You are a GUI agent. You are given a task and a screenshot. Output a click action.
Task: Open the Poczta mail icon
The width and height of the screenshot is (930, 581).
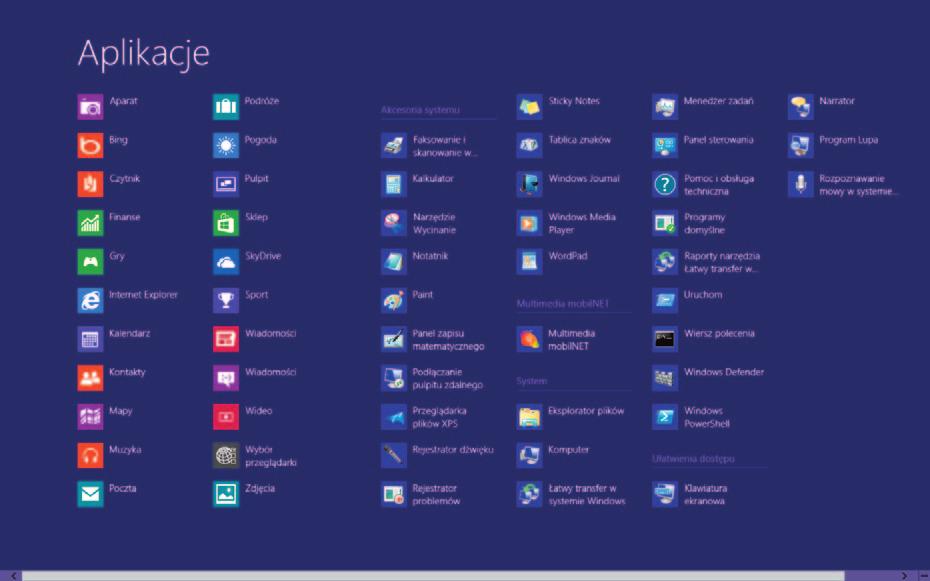[90, 494]
